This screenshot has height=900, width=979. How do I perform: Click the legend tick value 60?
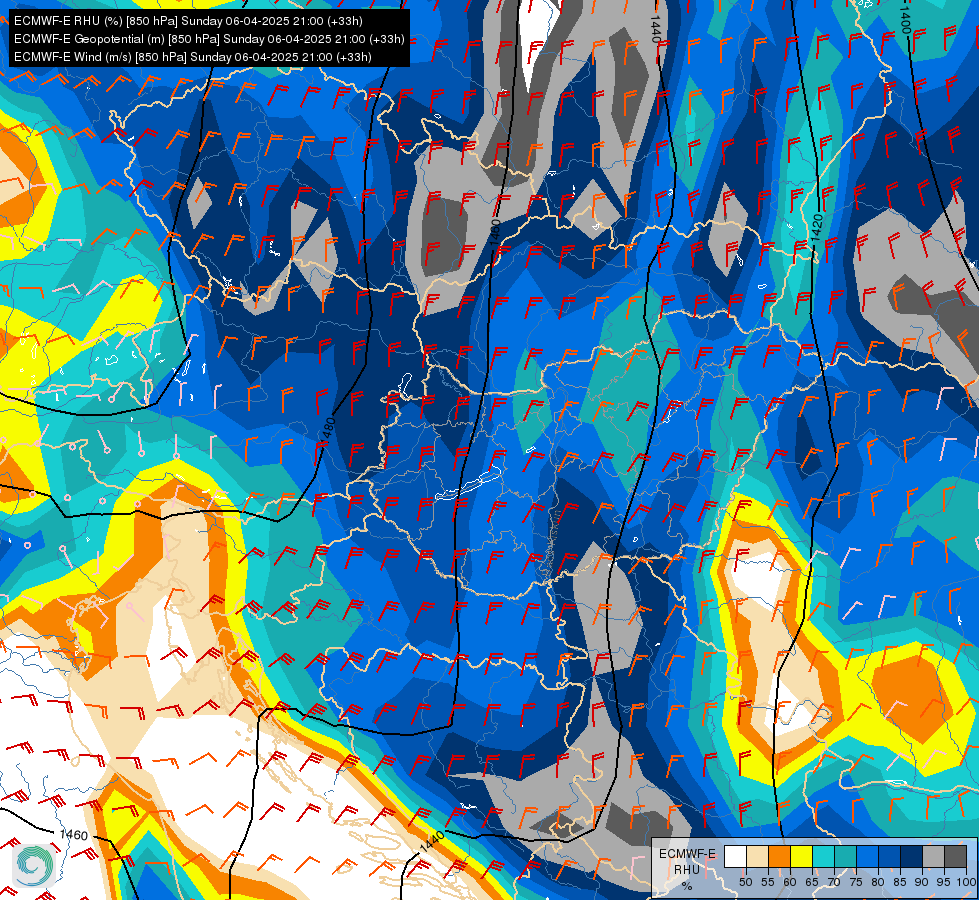pos(790,882)
